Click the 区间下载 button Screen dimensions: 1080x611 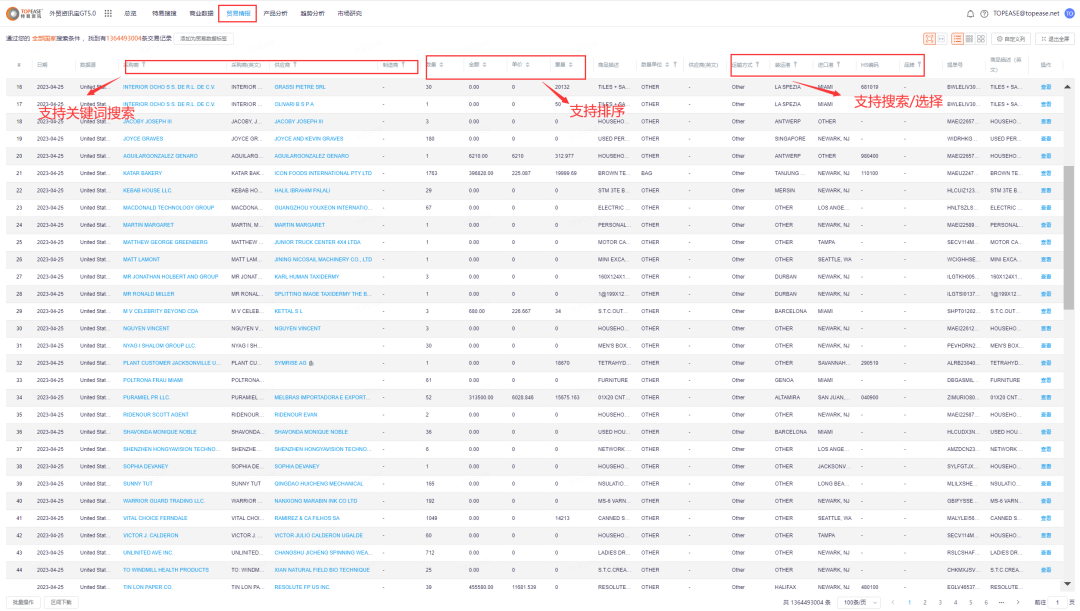click(x=61, y=602)
